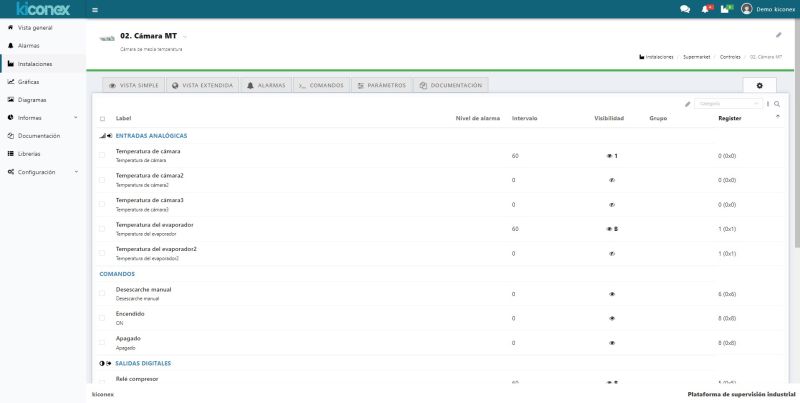This screenshot has height=403, width=800.
Task: Open dropdown arrow next to Cámara MT title
Action: click(x=185, y=37)
